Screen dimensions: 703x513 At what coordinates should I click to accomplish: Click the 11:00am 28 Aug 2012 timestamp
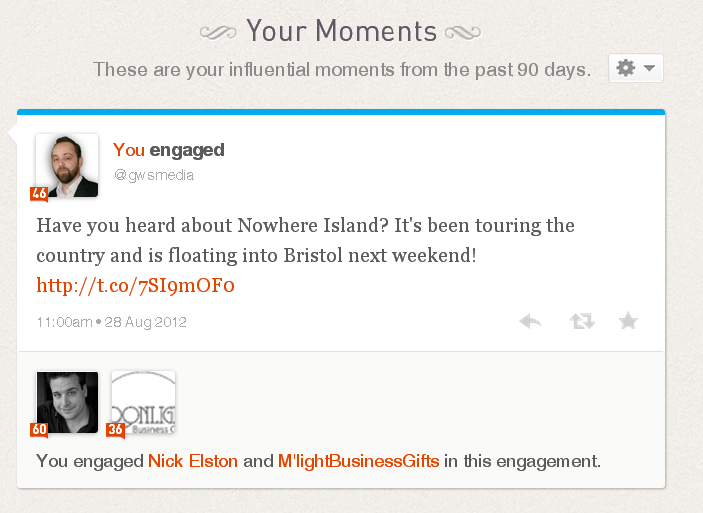coord(112,322)
